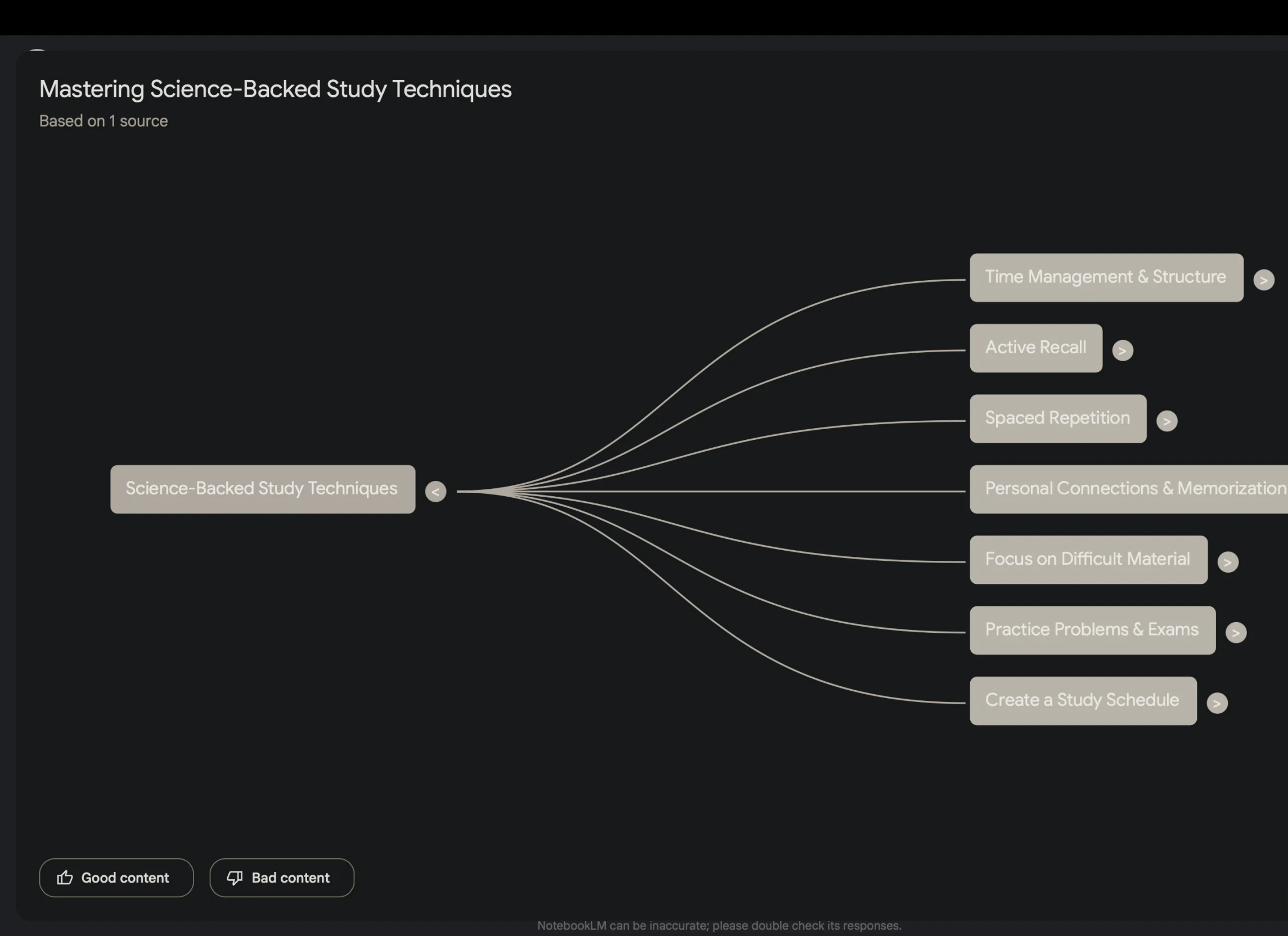Select the Science-Backed Study Techniques root node
The width and height of the screenshot is (1288, 936).
(262, 489)
